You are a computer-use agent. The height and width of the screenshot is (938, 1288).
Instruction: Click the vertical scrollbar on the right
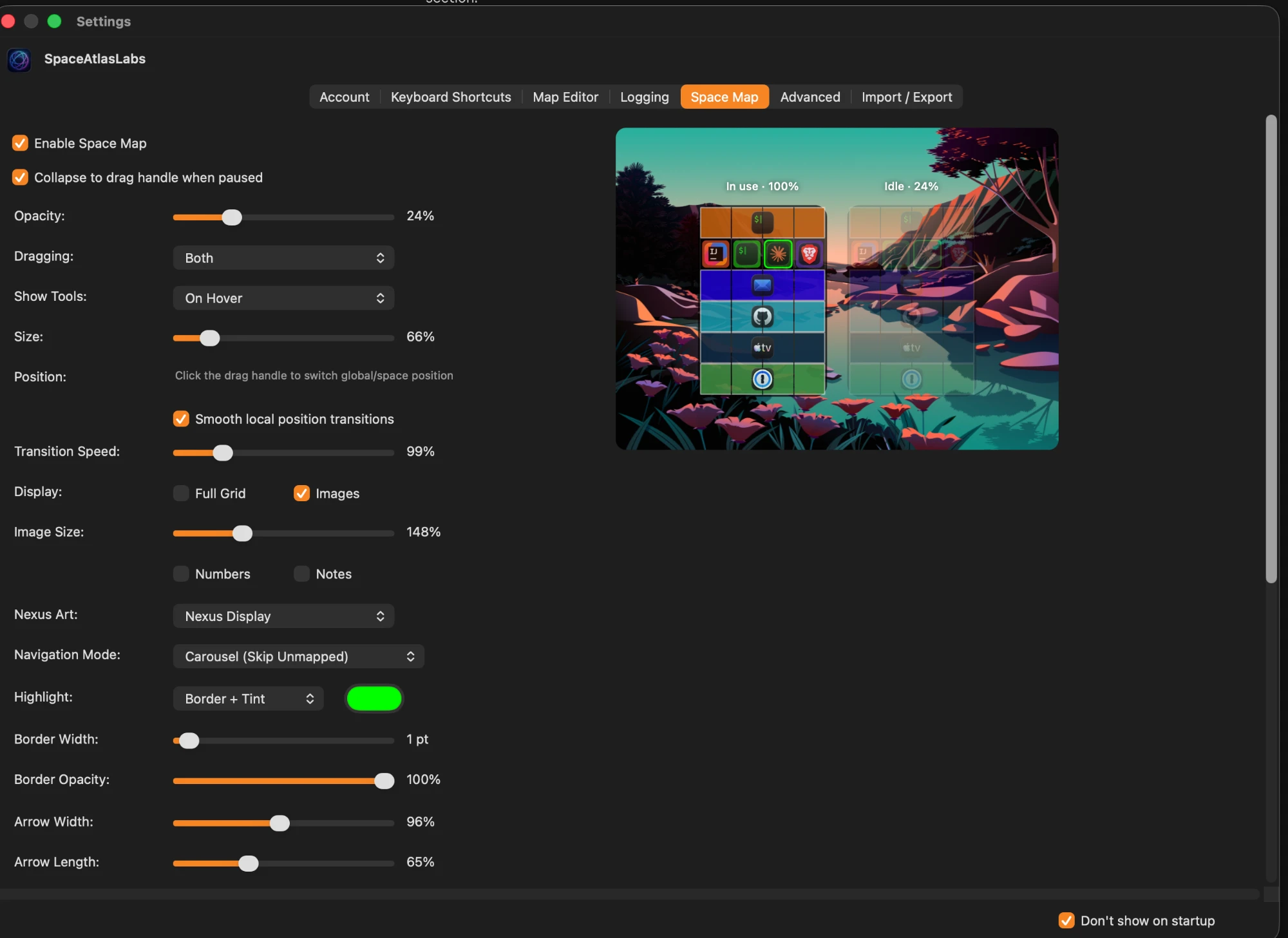[x=1271, y=349]
